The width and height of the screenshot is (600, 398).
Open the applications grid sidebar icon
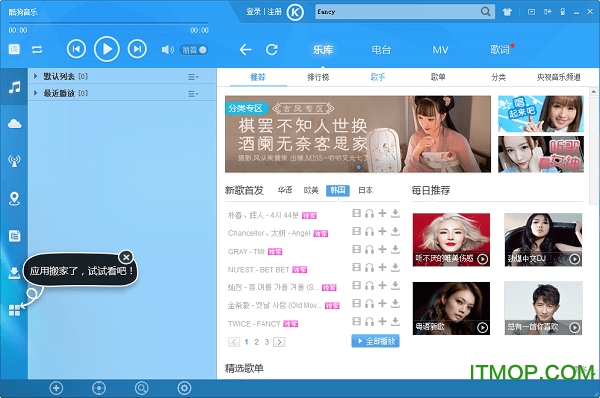(x=15, y=310)
